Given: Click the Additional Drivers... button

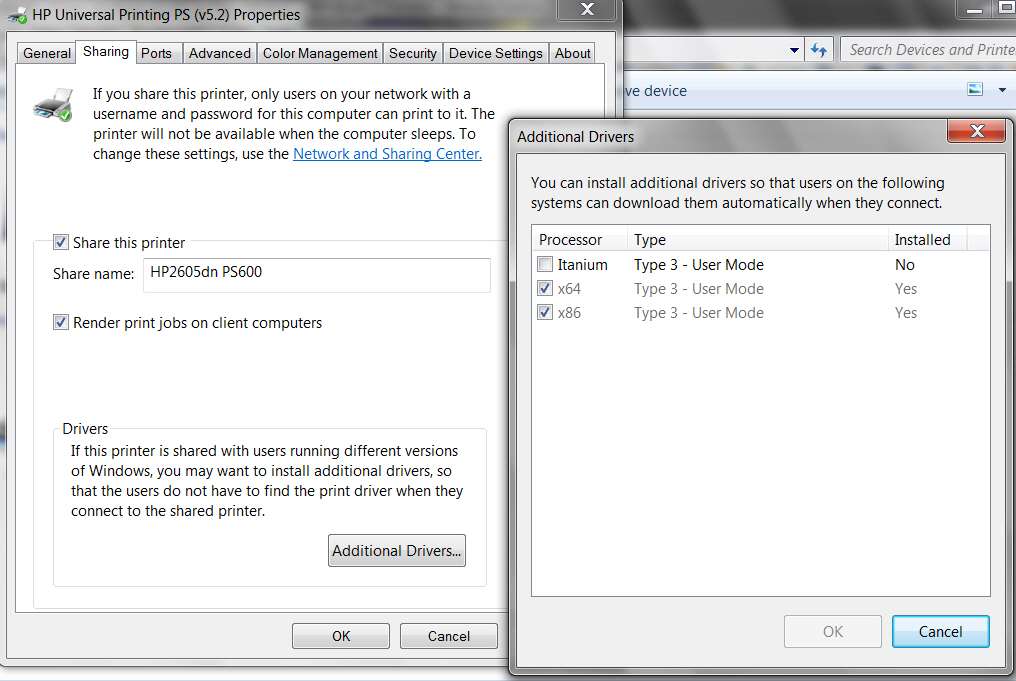Looking at the screenshot, I should coord(397,550).
